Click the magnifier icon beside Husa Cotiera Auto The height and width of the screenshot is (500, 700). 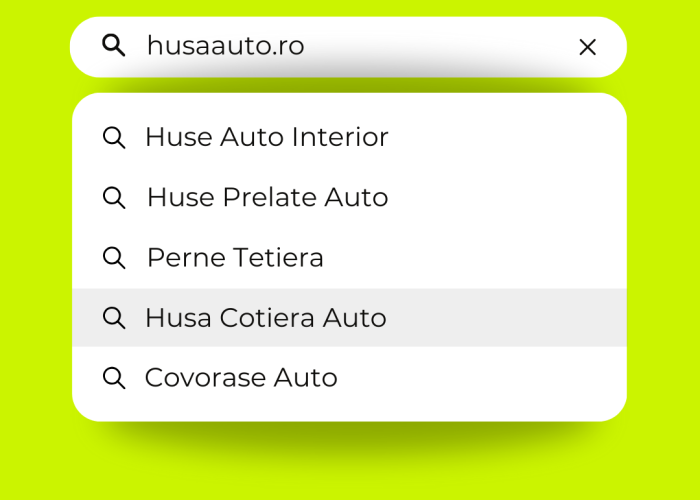click(x=114, y=318)
